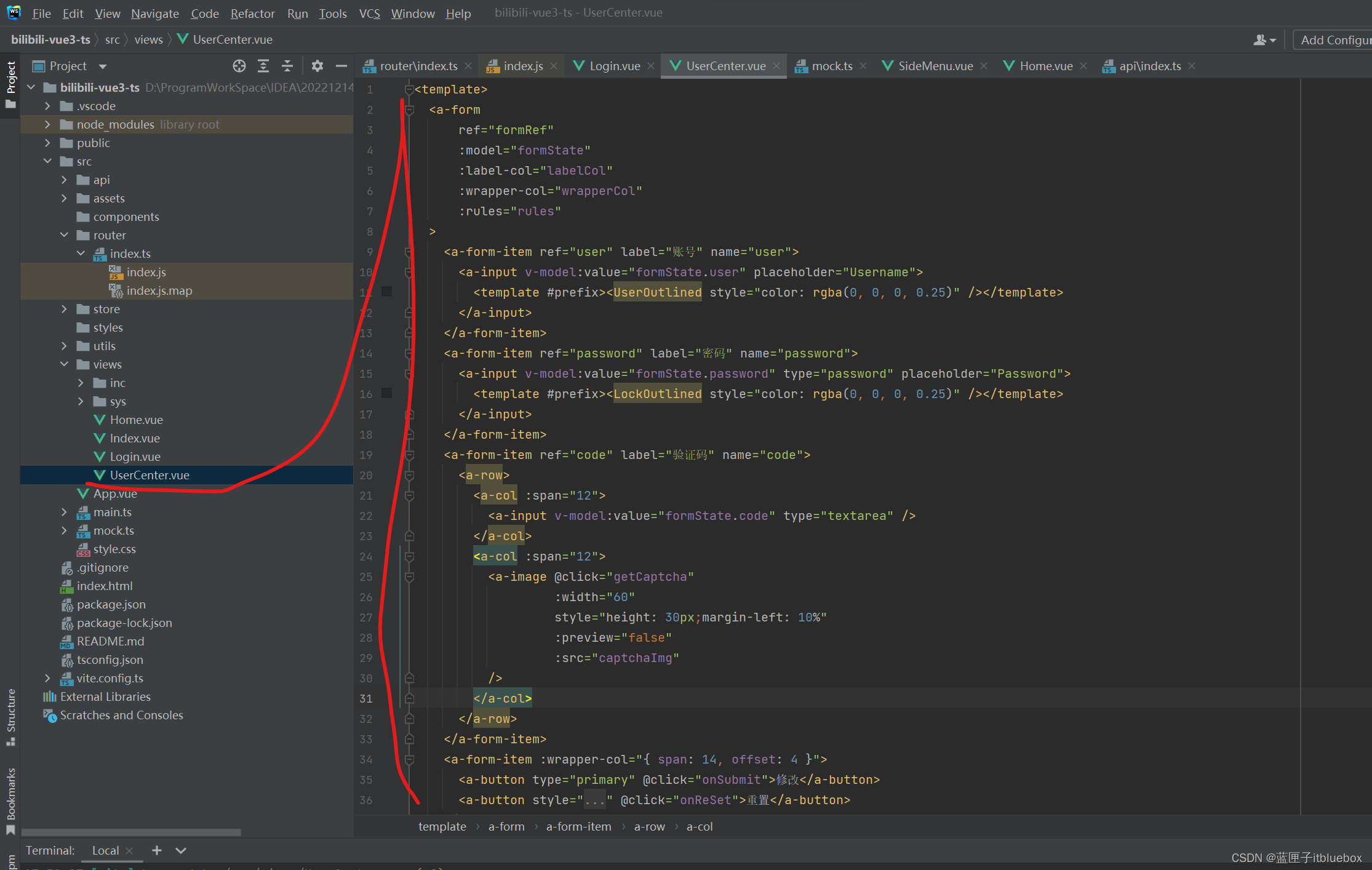Screen dimensions: 1372x870
Task: Open Home.vue in the project tree
Action: [x=136, y=420]
